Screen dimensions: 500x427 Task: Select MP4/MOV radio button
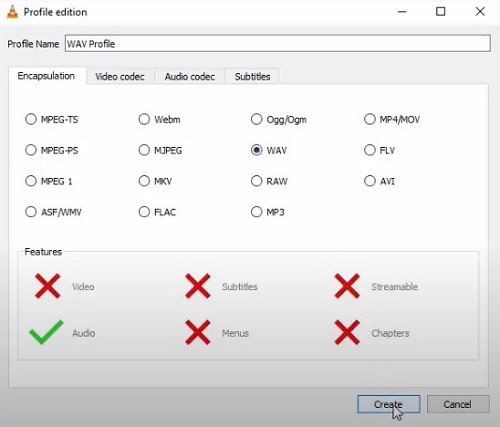coord(370,119)
